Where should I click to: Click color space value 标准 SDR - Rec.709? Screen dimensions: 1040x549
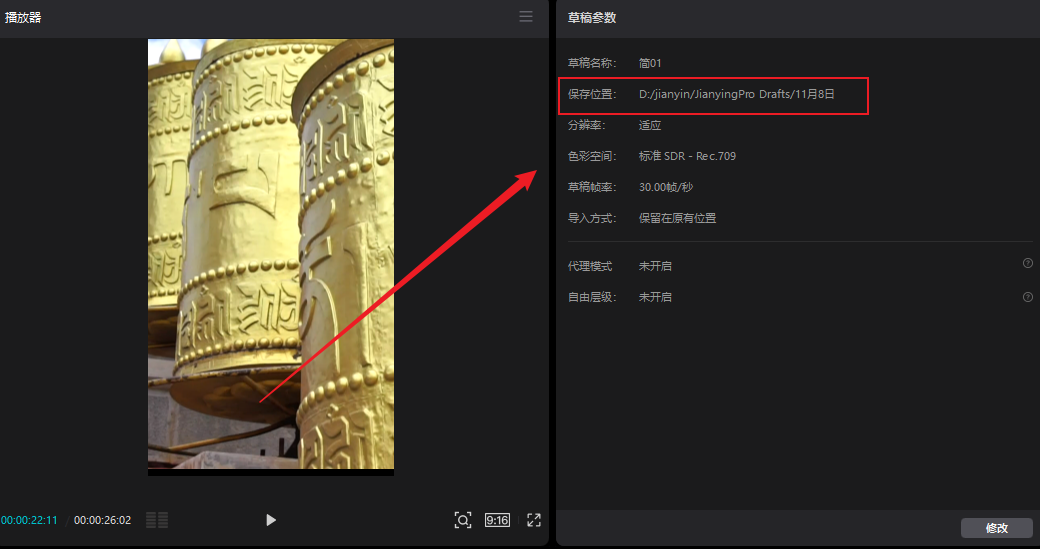[x=687, y=156]
